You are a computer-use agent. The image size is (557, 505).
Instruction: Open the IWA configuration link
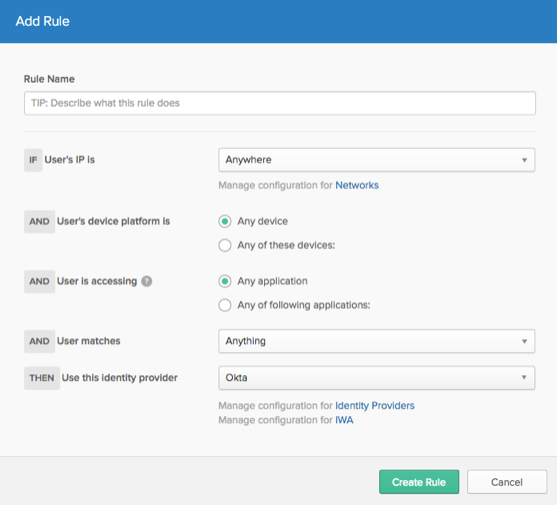344,420
